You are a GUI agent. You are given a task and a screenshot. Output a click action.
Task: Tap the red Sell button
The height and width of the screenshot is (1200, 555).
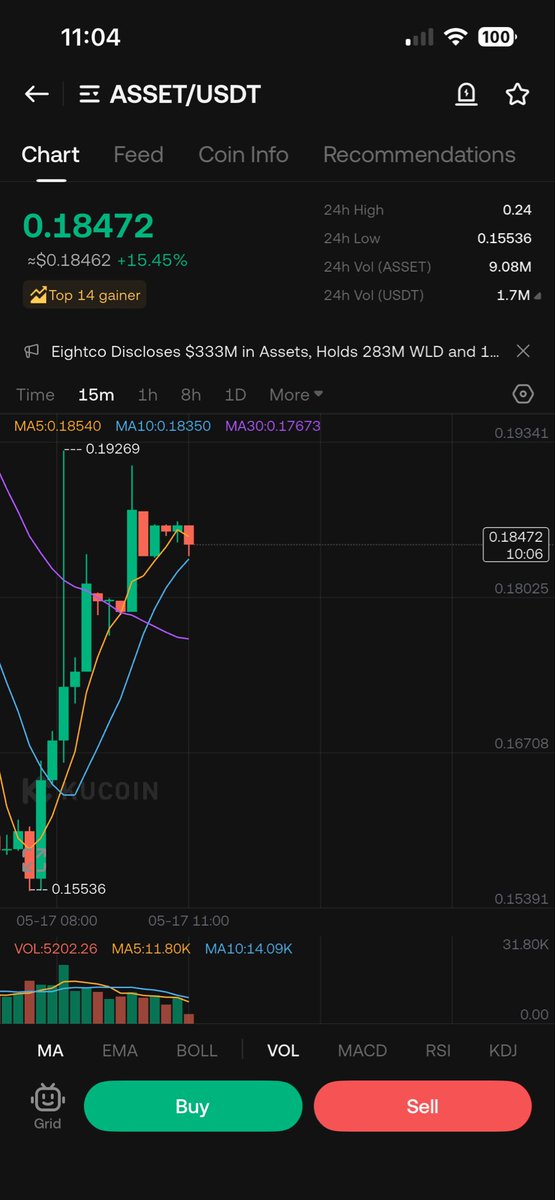tap(422, 1106)
